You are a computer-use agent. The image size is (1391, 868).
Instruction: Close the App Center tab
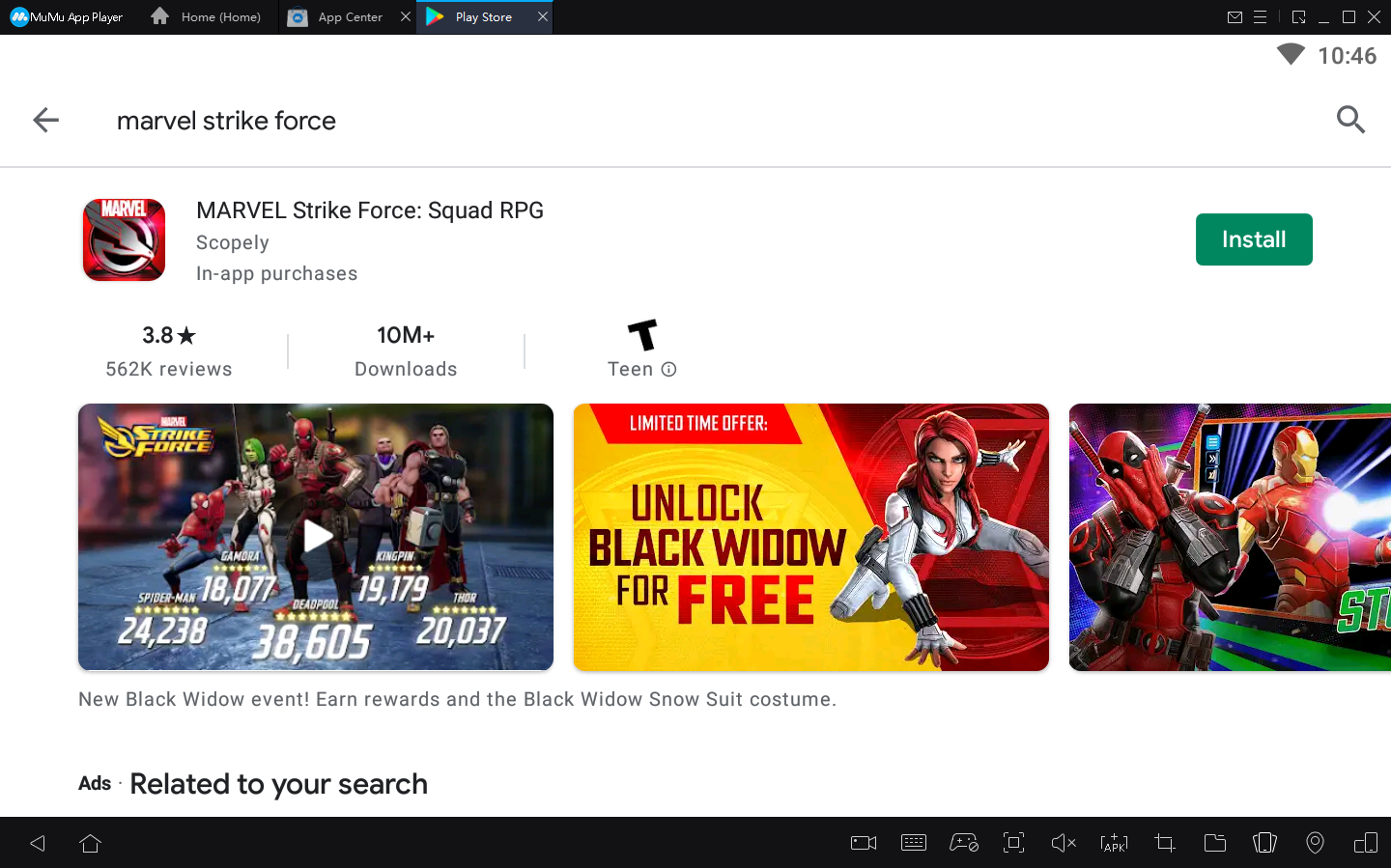coord(406,17)
